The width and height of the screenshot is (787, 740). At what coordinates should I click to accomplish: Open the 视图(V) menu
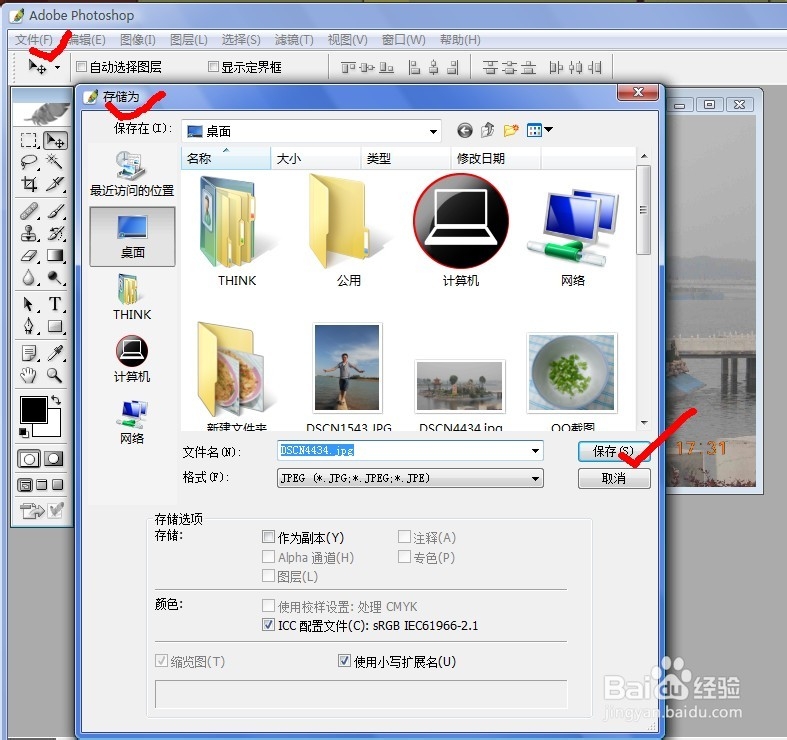[347, 40]
